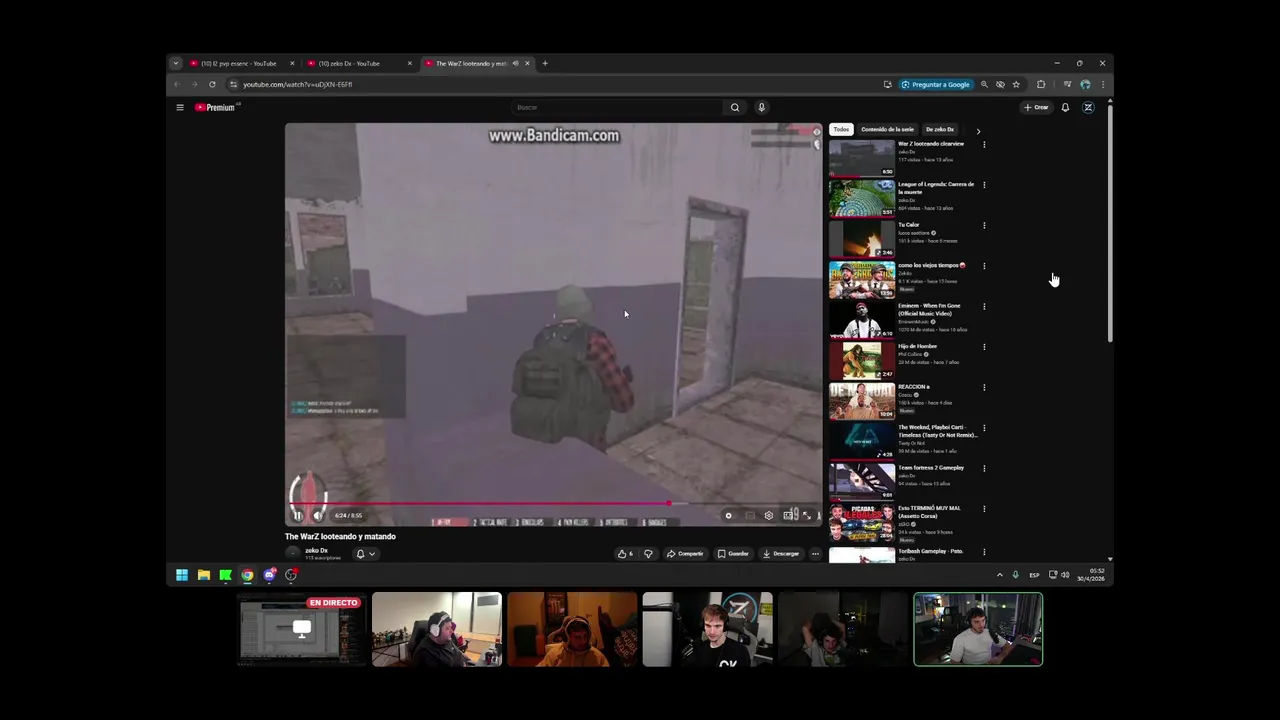
Task: Mute the WarZ browser tab audio icon
Action: [x=515, y=63]
